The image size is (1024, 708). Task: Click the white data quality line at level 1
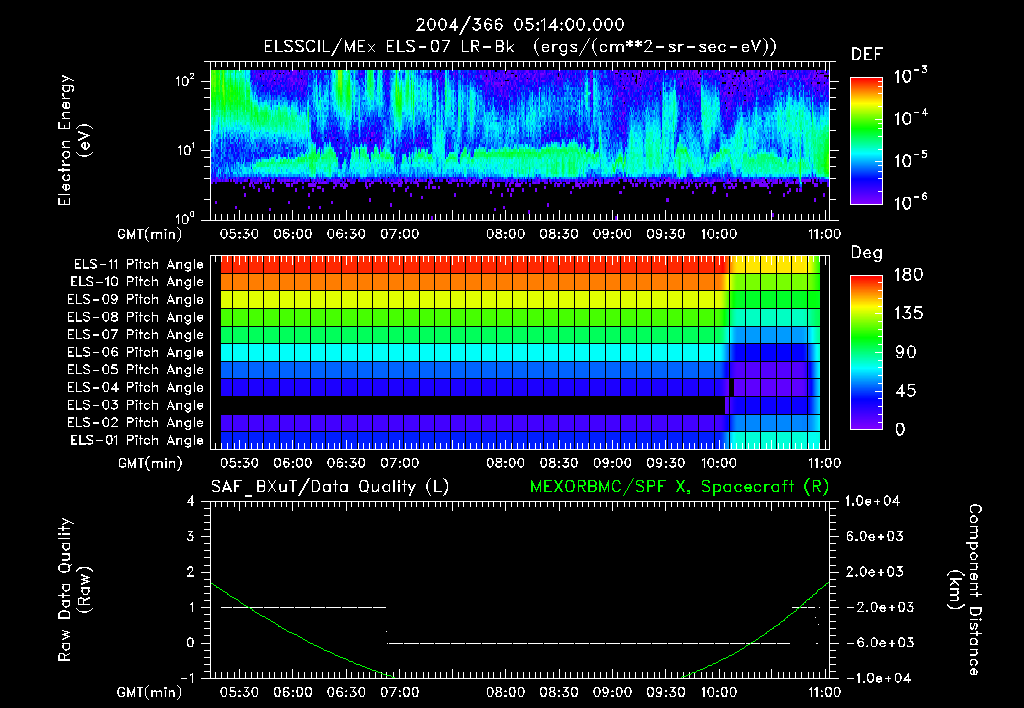304,607
